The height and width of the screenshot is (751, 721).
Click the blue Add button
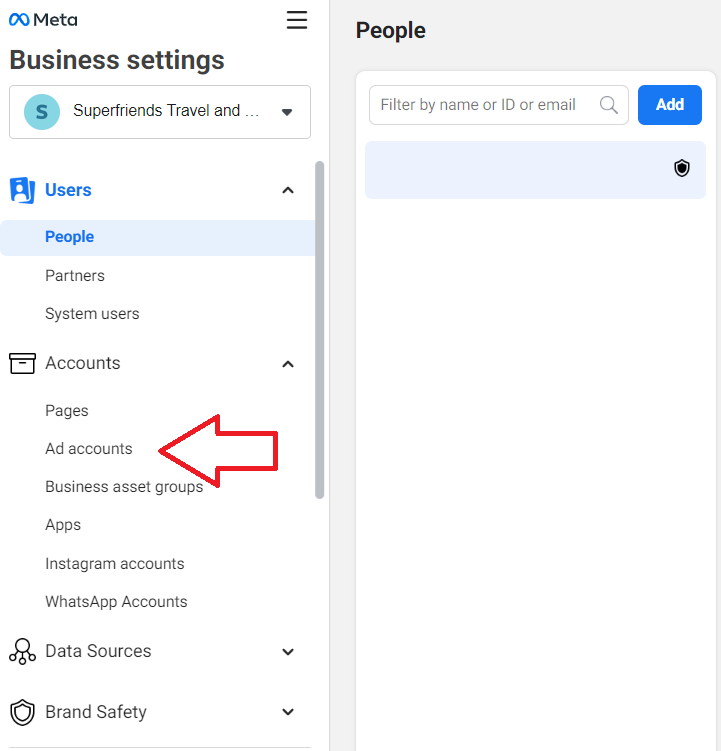670,105
